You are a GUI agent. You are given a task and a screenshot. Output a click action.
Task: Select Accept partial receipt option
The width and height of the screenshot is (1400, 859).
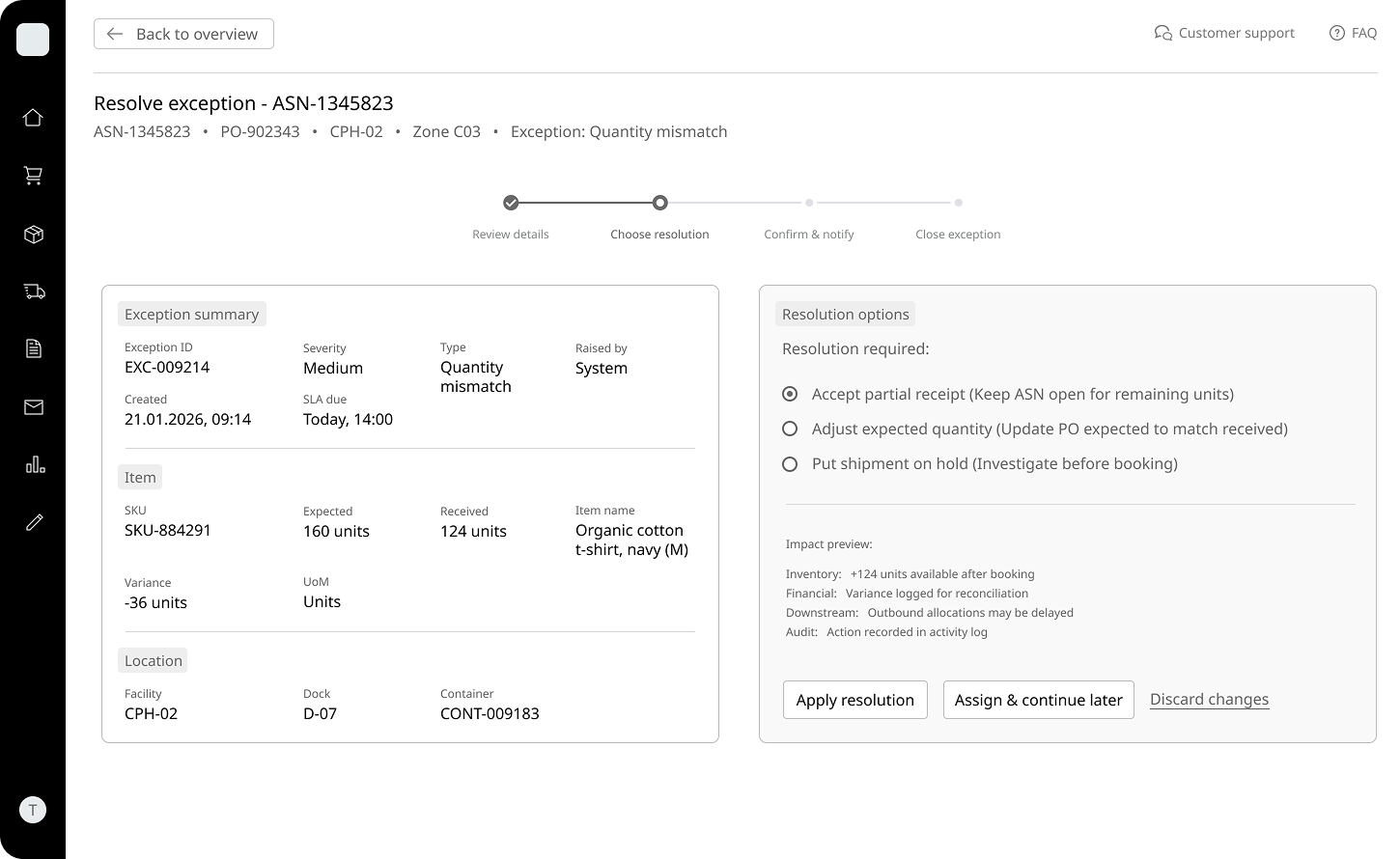click(x=790, y=394)
